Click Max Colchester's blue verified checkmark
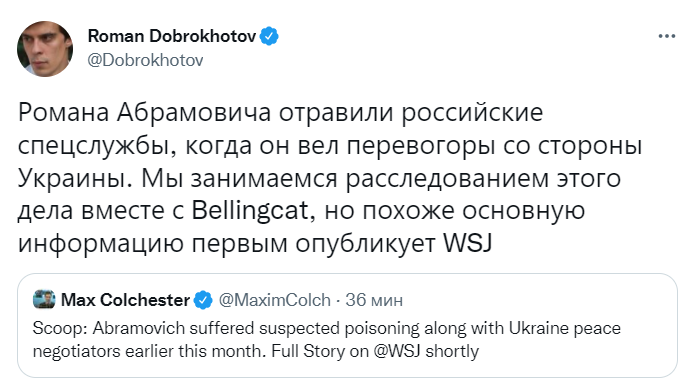Screen dimensions: 693x387 [203, 300]
